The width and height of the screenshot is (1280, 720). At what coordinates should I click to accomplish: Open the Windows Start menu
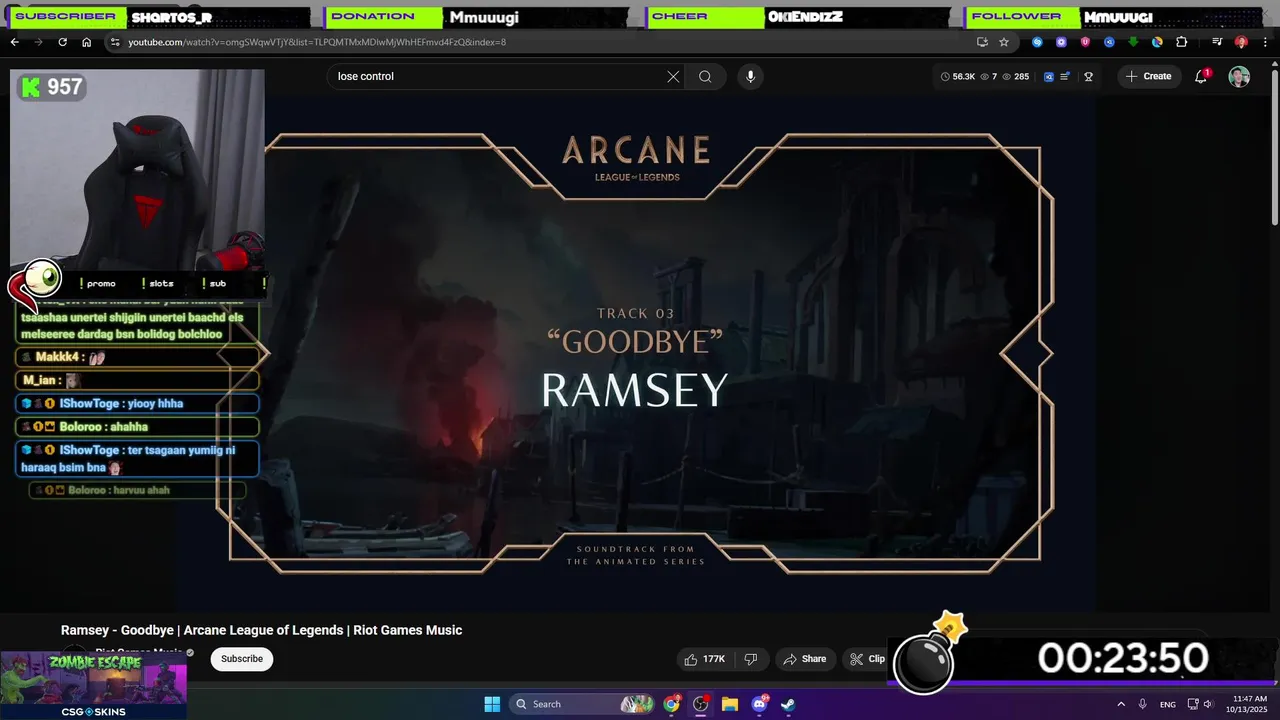click(x=492, y=704)
